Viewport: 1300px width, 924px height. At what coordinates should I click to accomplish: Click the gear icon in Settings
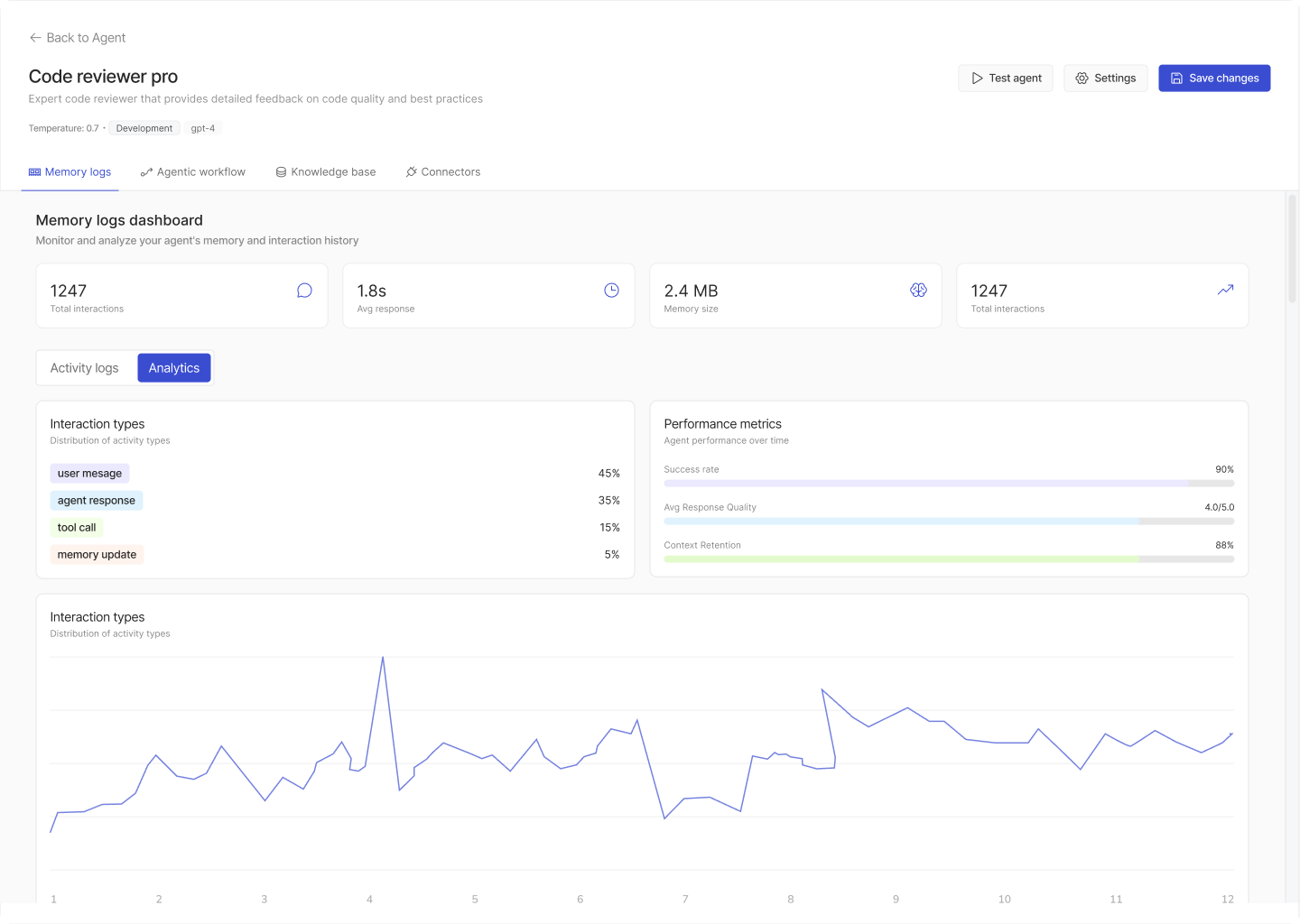tap(1082, 79)
